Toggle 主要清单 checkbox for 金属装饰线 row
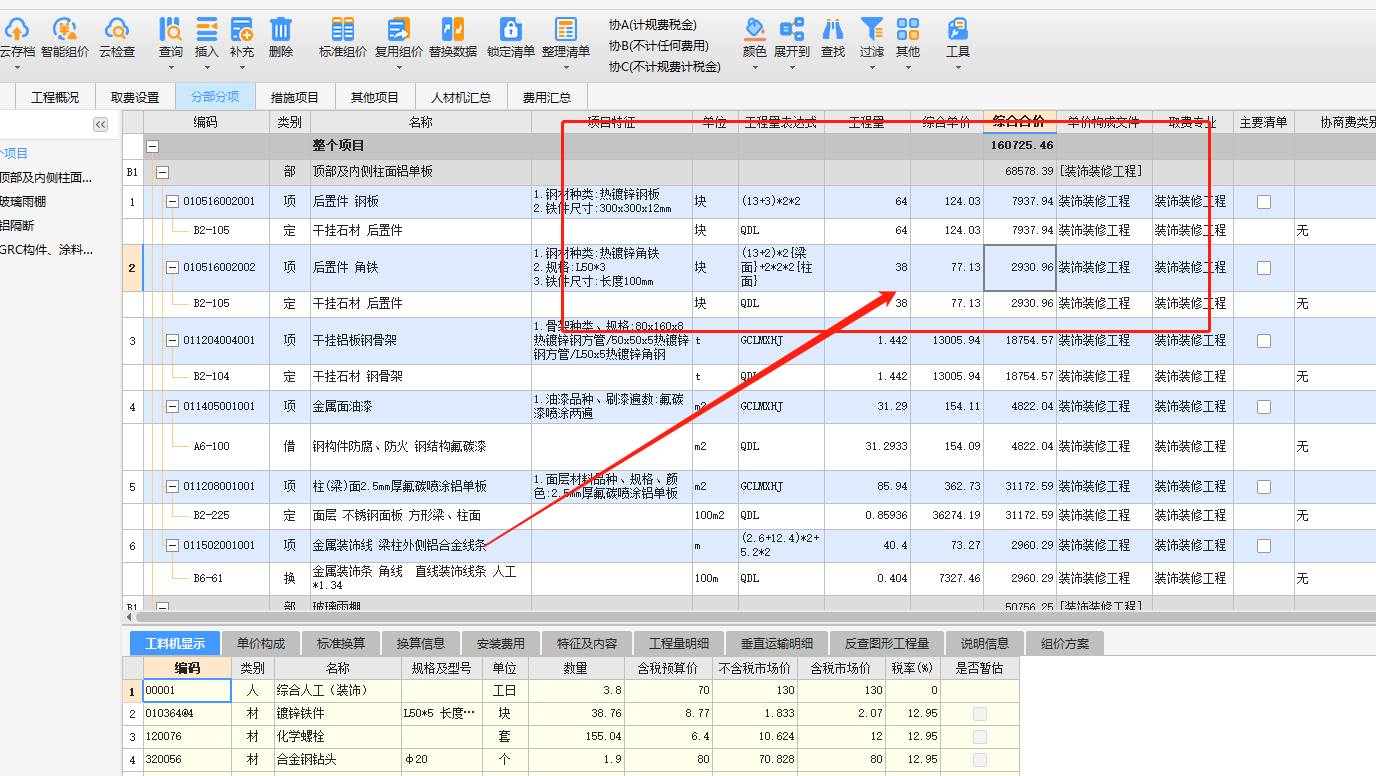This screenshot has width=1376, height=776. click(x=1264, y=546)
